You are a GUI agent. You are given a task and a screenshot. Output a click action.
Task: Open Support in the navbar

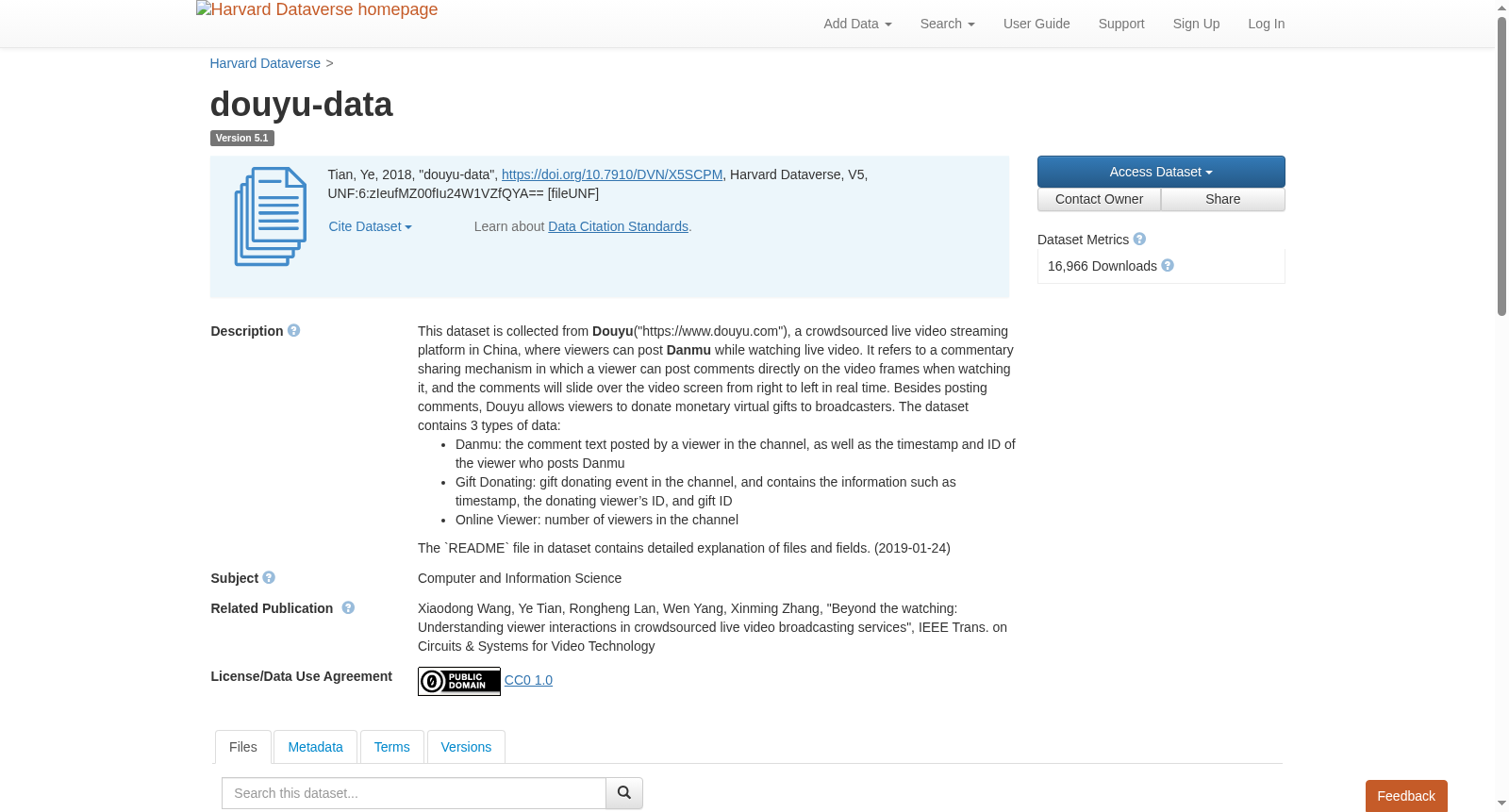pos(1121,24)
